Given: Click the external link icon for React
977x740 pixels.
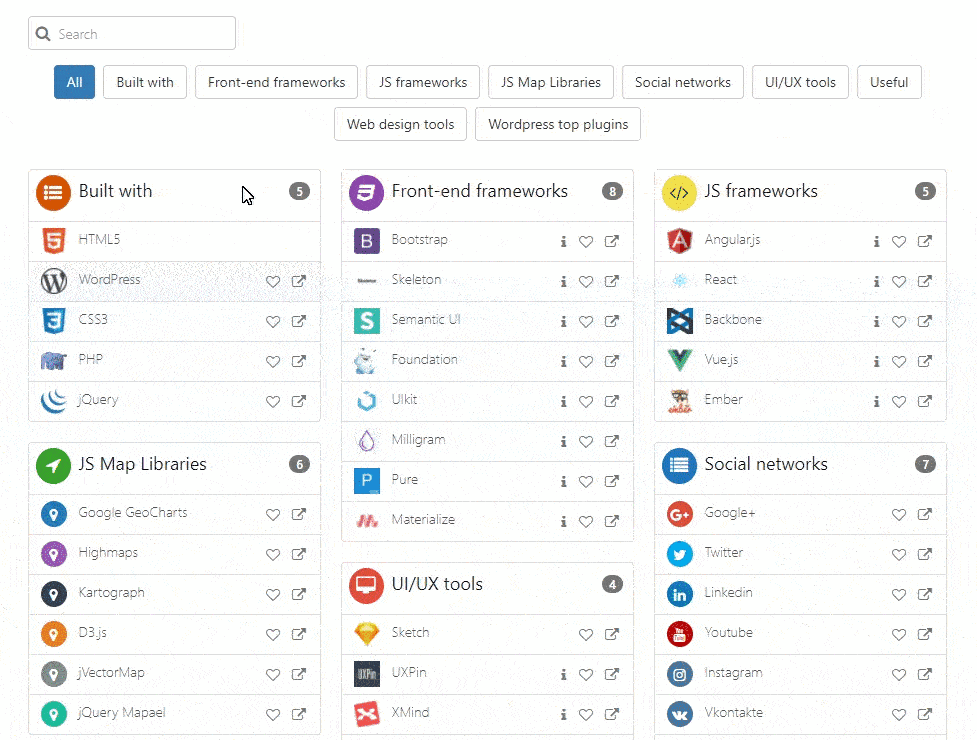Looking at the screenshot, I should (924, 281).
